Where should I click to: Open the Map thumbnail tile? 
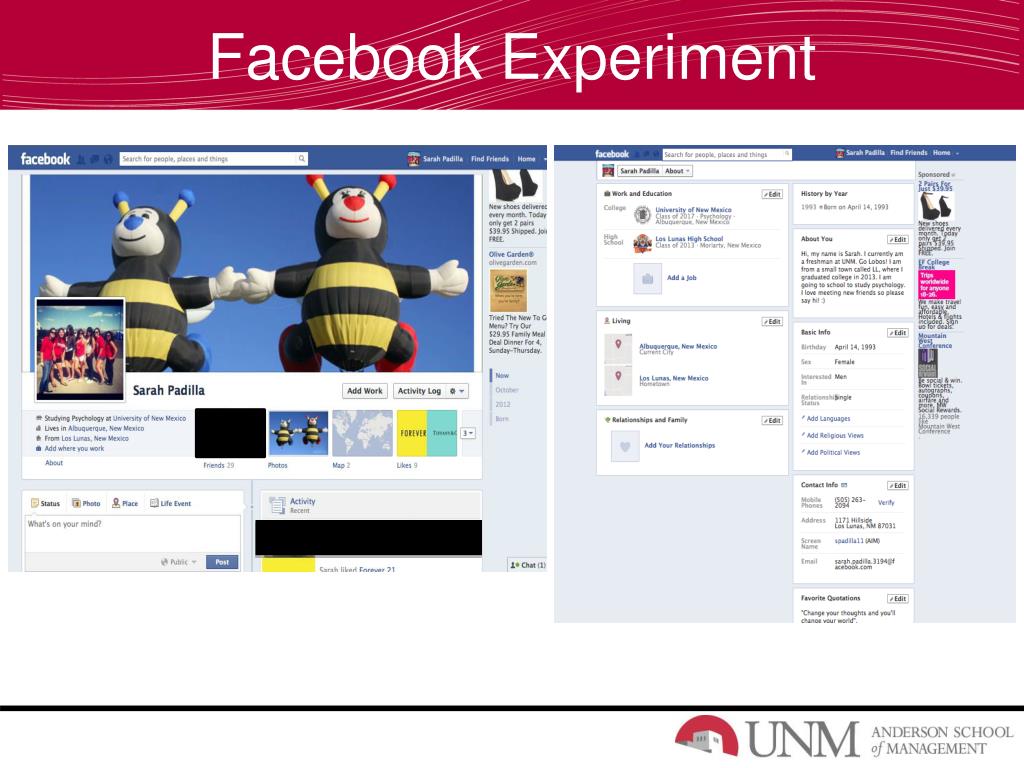tap(362, 433)
